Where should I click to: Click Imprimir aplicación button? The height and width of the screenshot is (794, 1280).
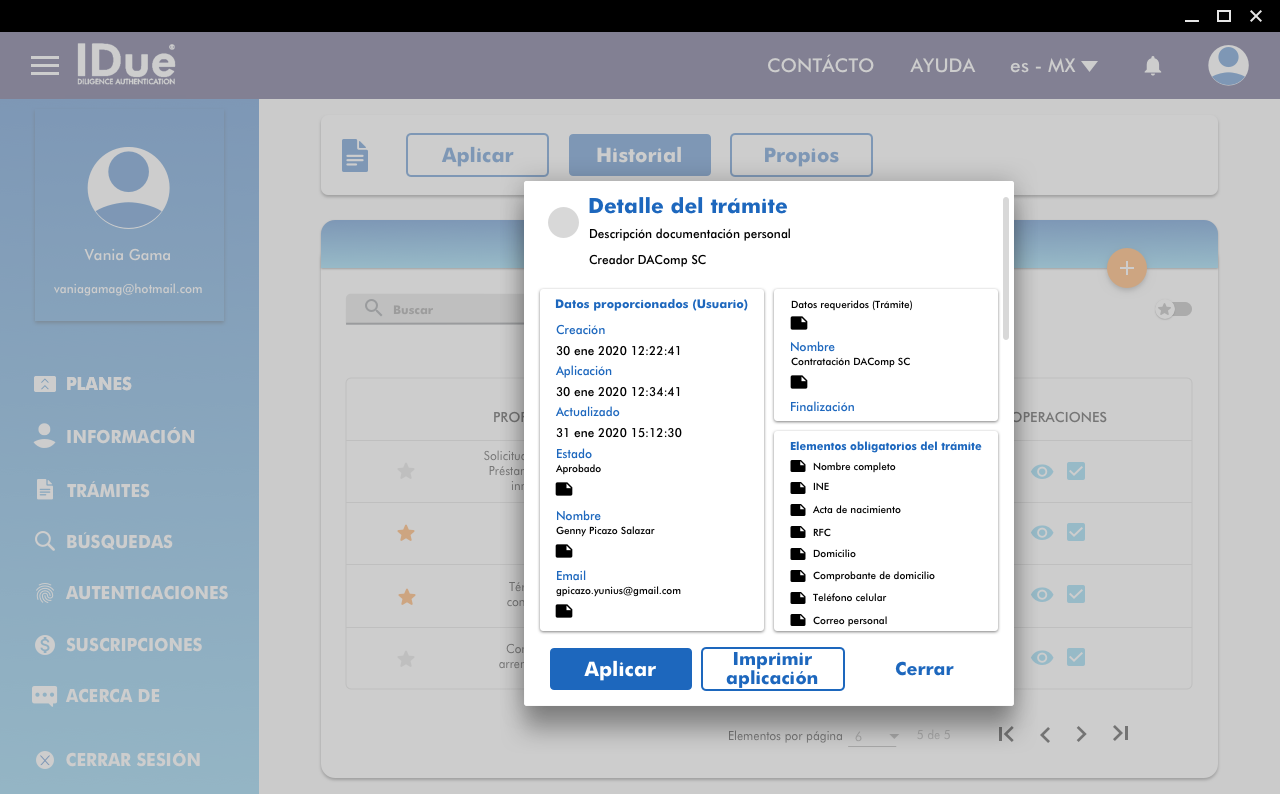(x=772, y=669)
